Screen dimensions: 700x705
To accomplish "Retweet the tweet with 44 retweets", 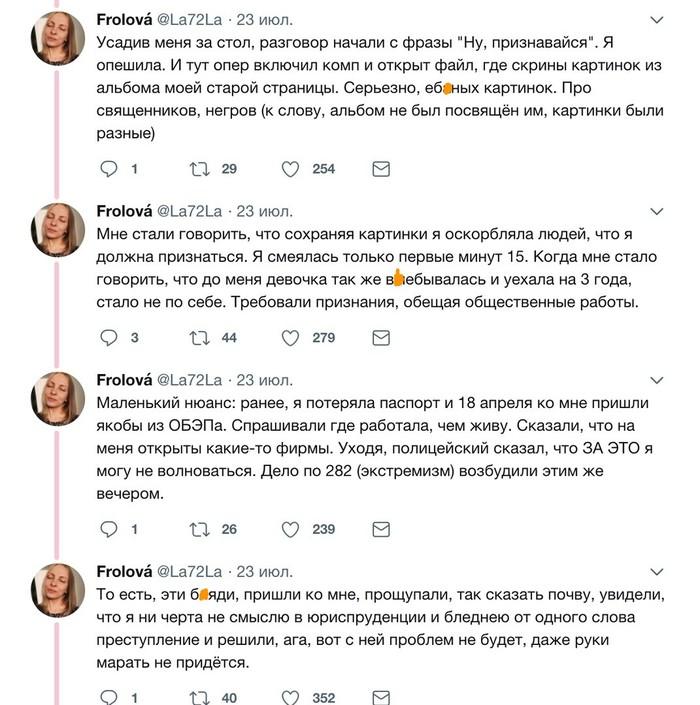I will point(200,337).
